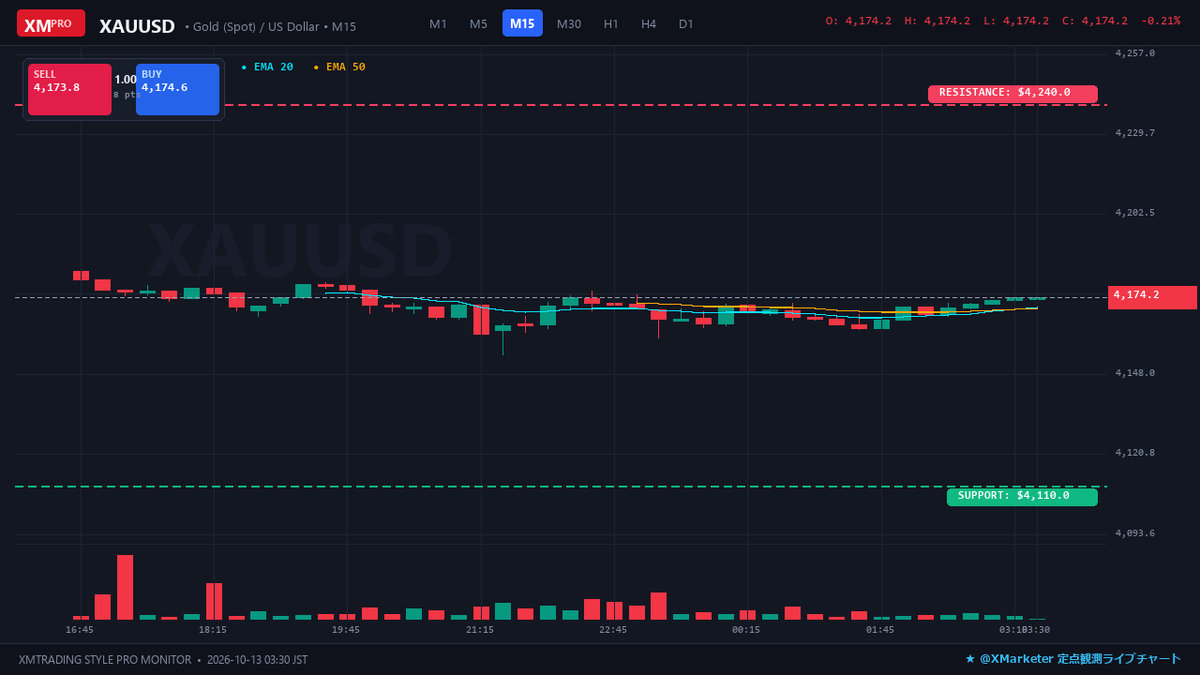Screen dimensions: 1200x675
Task: Click the red SELL 4,173.8 button
Action: point(69,90)
